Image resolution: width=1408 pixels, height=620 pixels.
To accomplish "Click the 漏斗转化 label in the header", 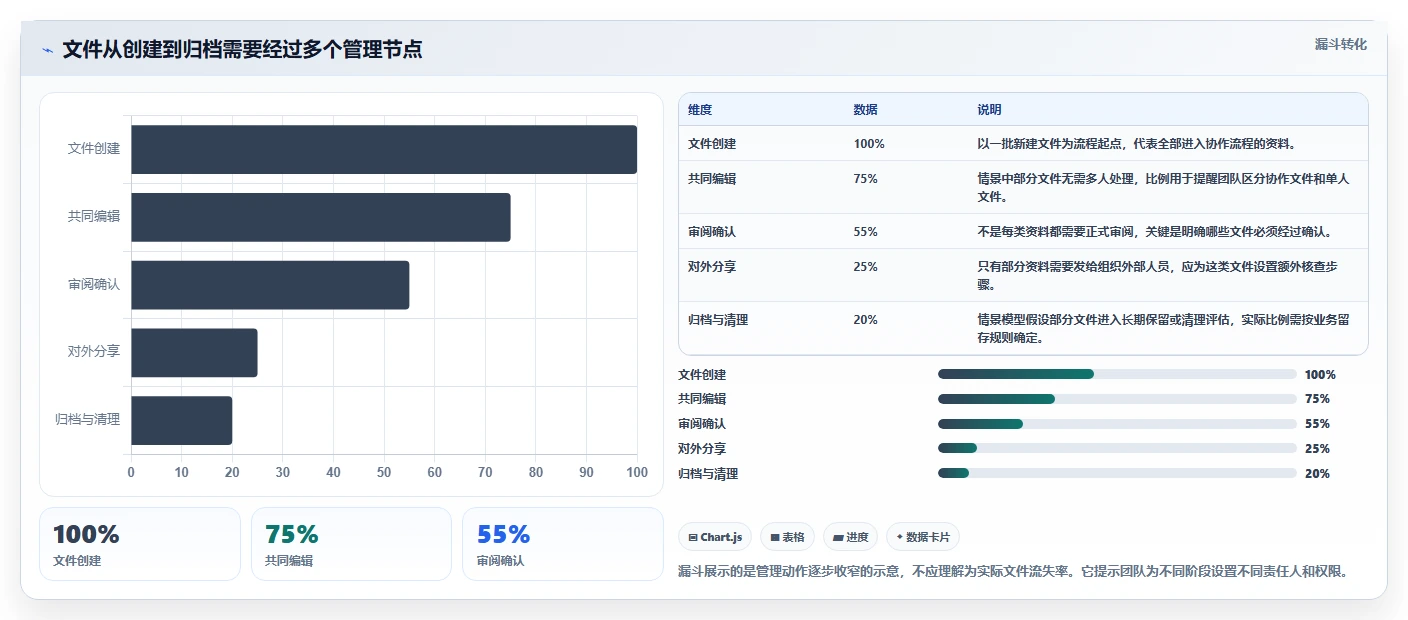I will tap(1340, 44).
